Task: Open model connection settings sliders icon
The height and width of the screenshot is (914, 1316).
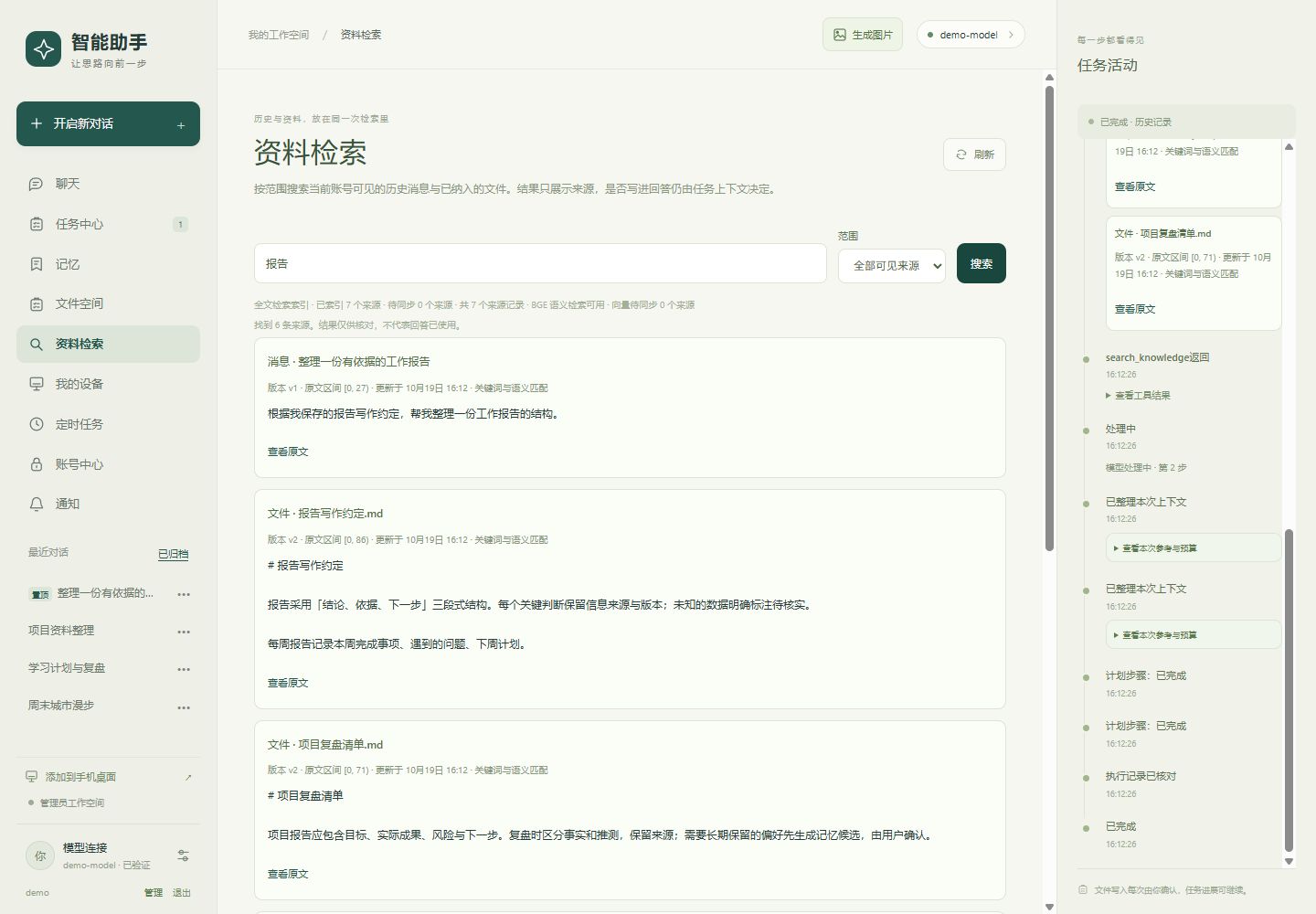Action: tap(183, 856)
